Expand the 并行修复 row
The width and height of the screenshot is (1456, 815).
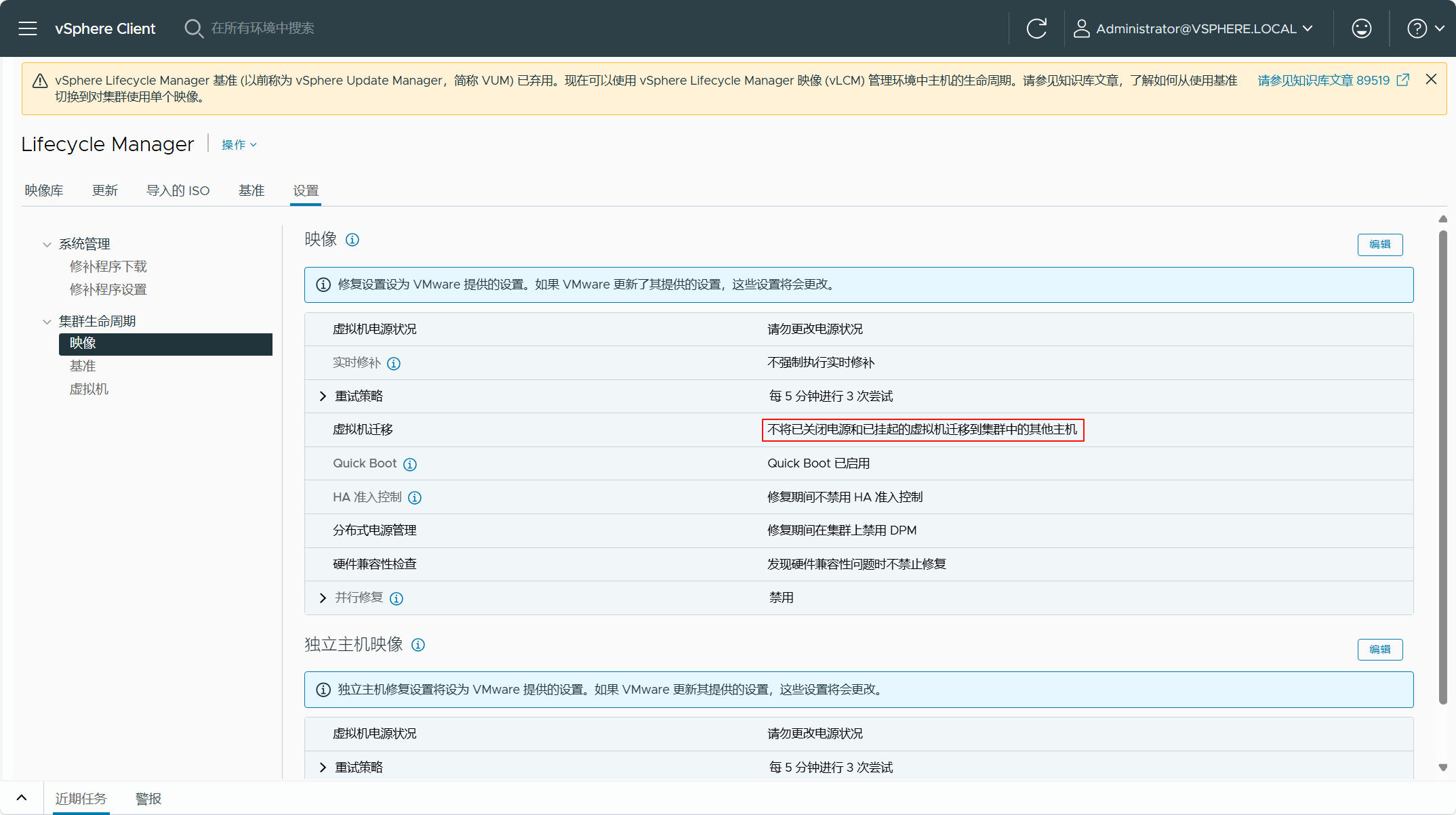(323, 598)
